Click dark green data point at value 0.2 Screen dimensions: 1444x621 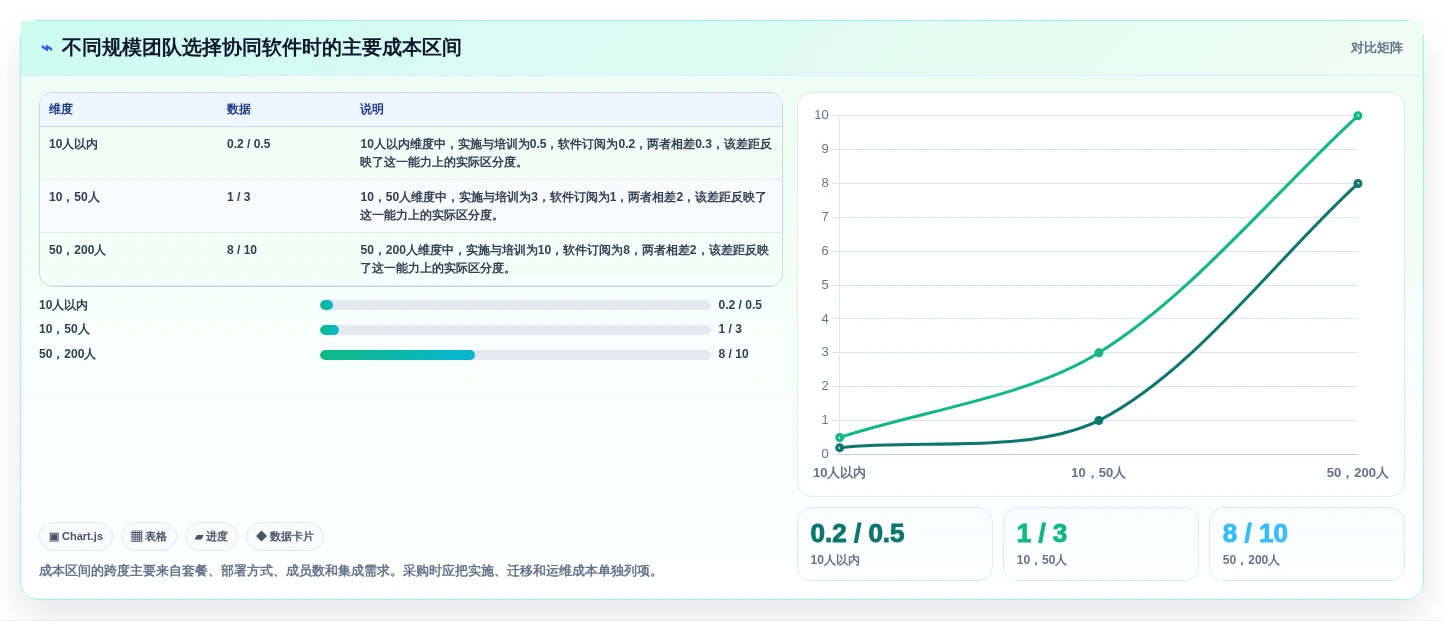point(839,447)
